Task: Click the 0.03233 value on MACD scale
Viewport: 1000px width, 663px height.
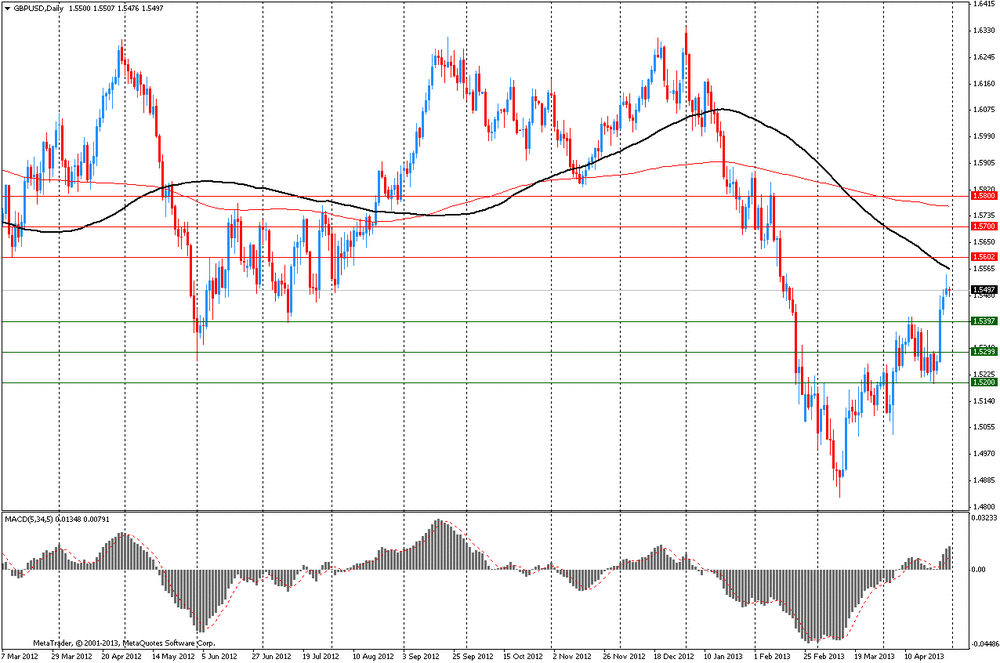Action: (984, 521)
